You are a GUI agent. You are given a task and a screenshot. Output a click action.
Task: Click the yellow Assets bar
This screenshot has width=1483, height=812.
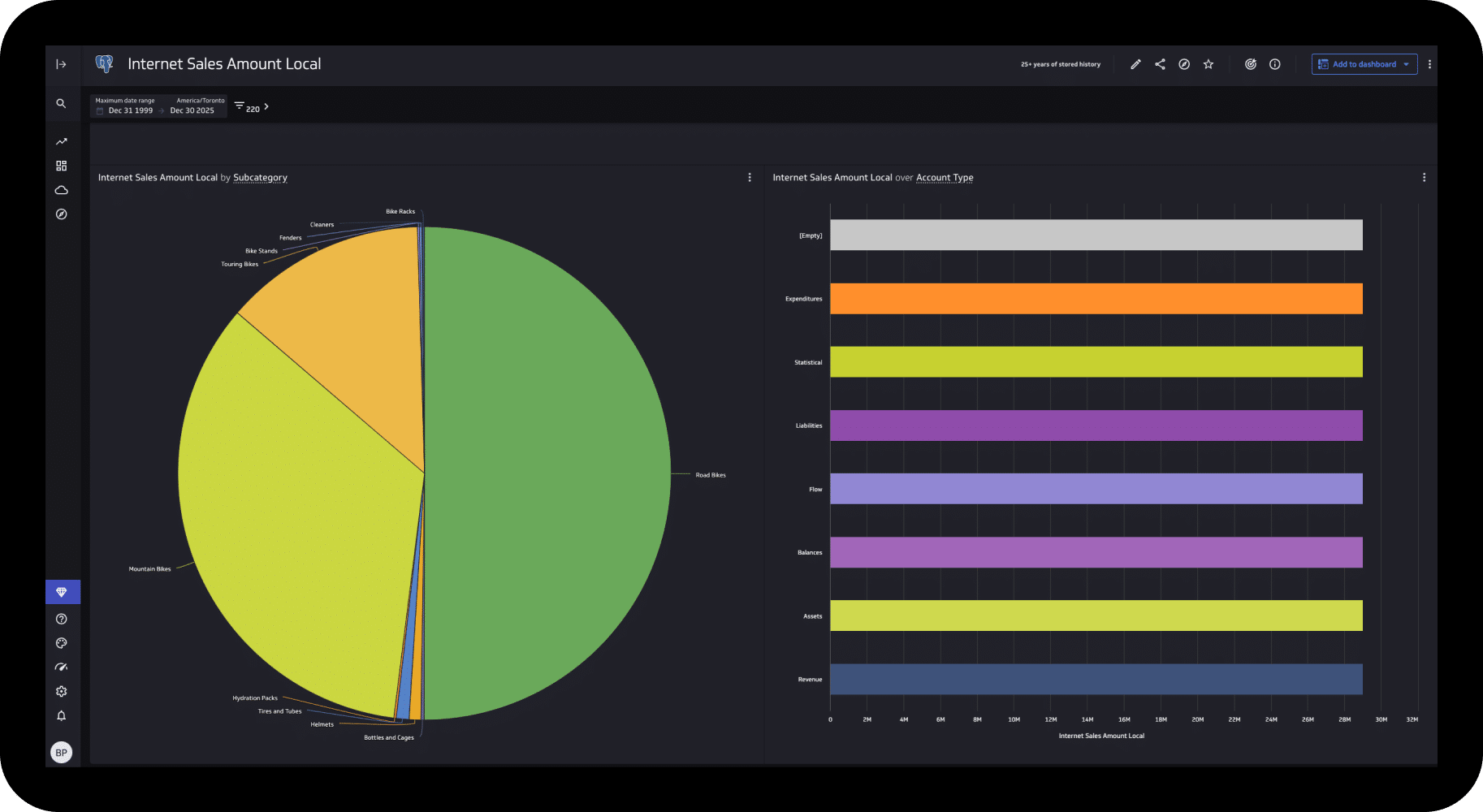coord(1096,615)
